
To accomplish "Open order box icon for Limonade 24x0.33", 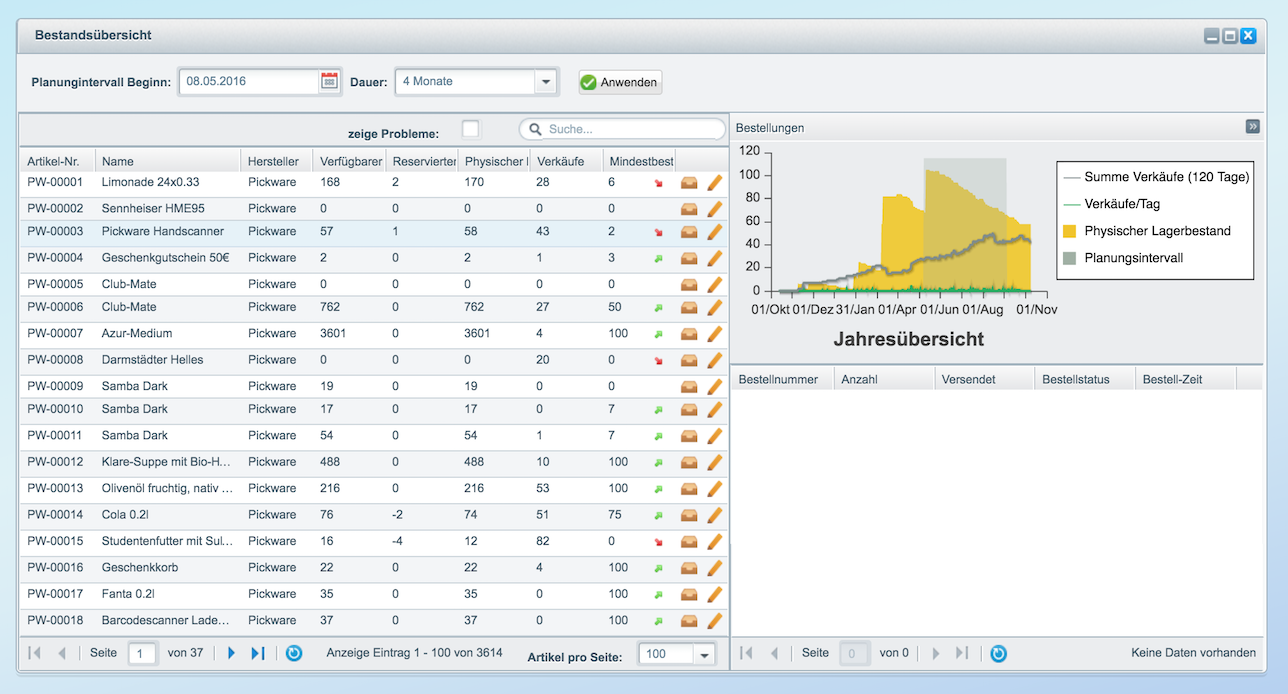I will coord(690,182).
